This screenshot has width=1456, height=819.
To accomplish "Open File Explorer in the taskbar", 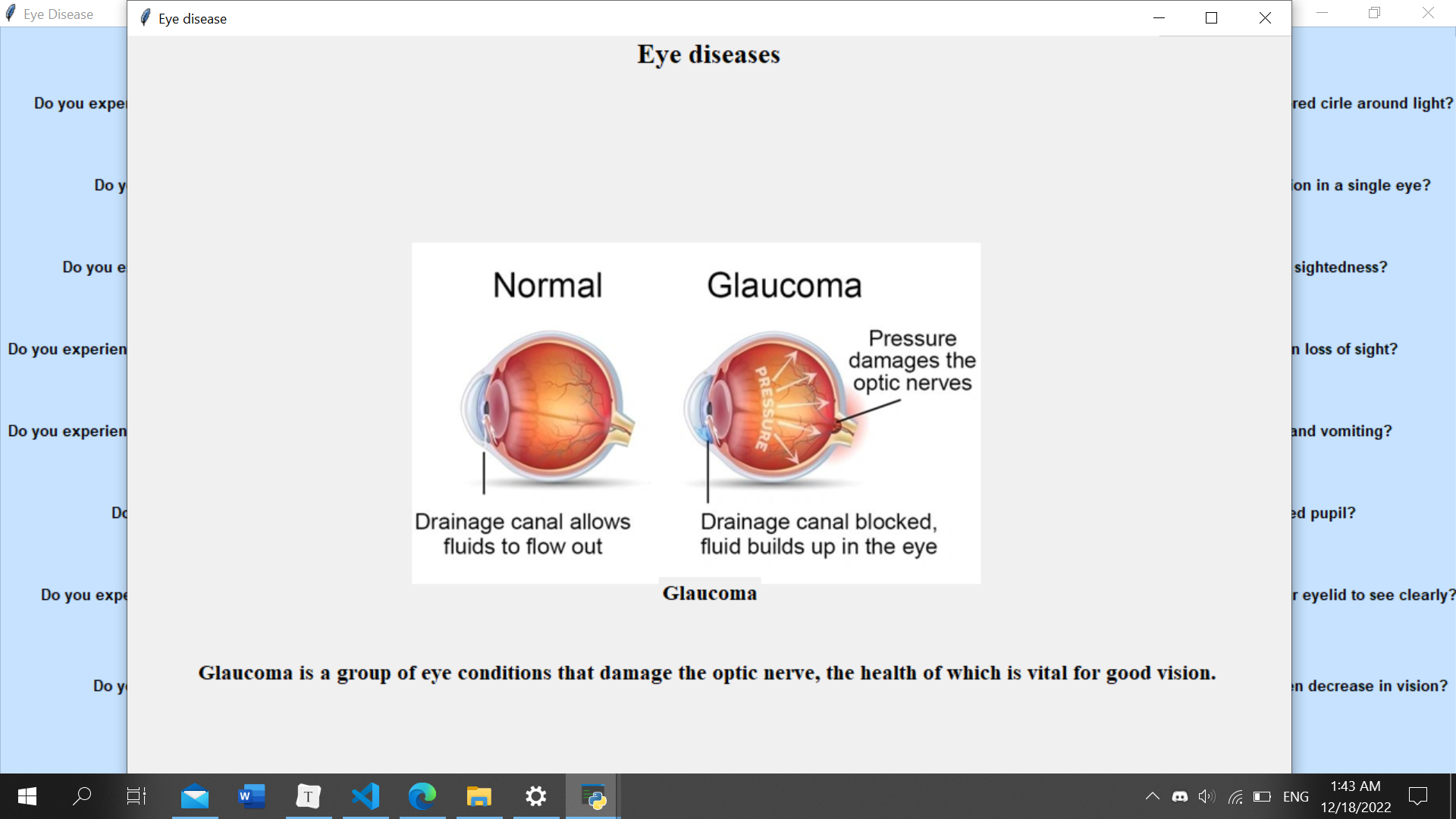I will click(479, 796).
